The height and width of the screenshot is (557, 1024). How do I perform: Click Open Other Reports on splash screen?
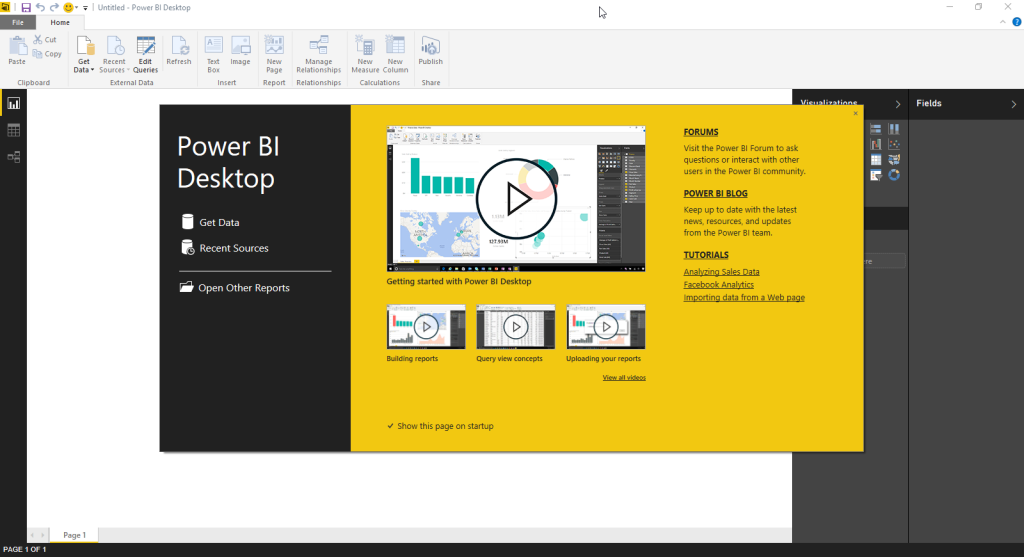coord(243,288)
